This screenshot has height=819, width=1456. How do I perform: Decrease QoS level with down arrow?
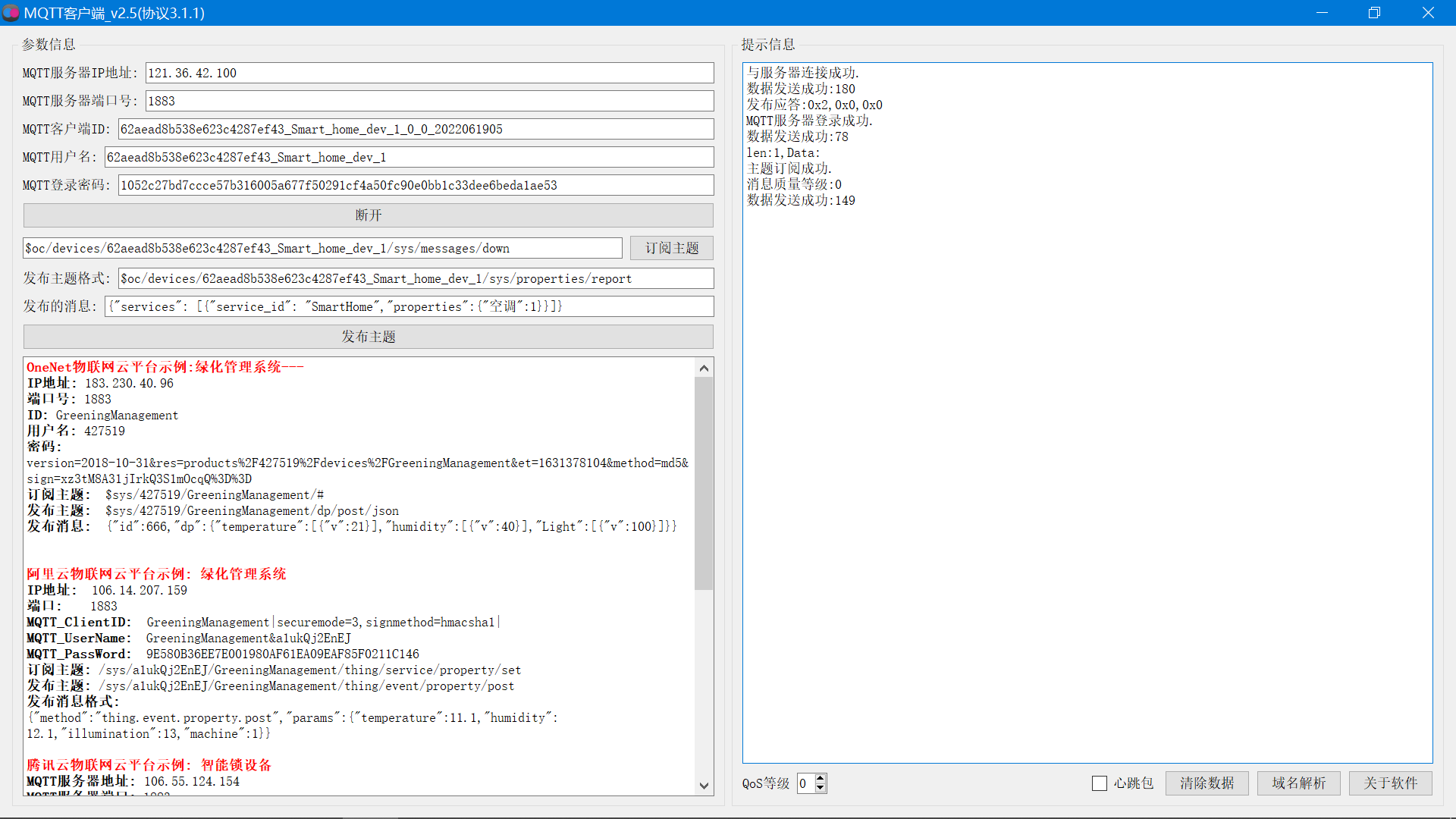point(821,788)
